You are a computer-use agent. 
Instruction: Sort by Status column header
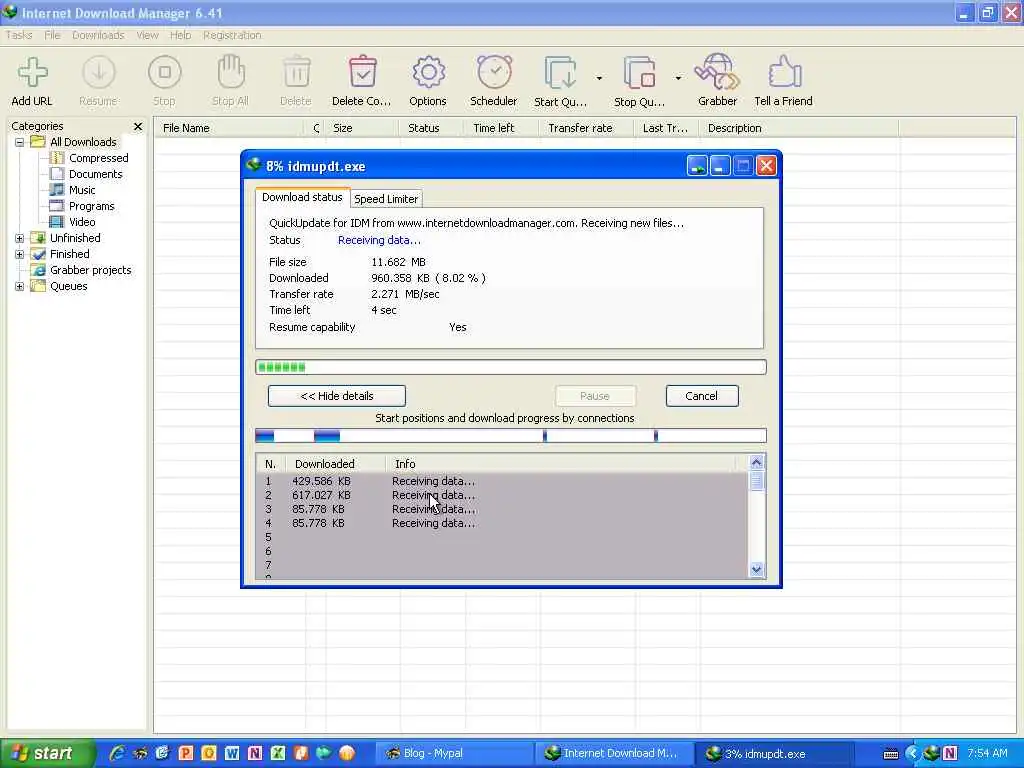[431, 128]
